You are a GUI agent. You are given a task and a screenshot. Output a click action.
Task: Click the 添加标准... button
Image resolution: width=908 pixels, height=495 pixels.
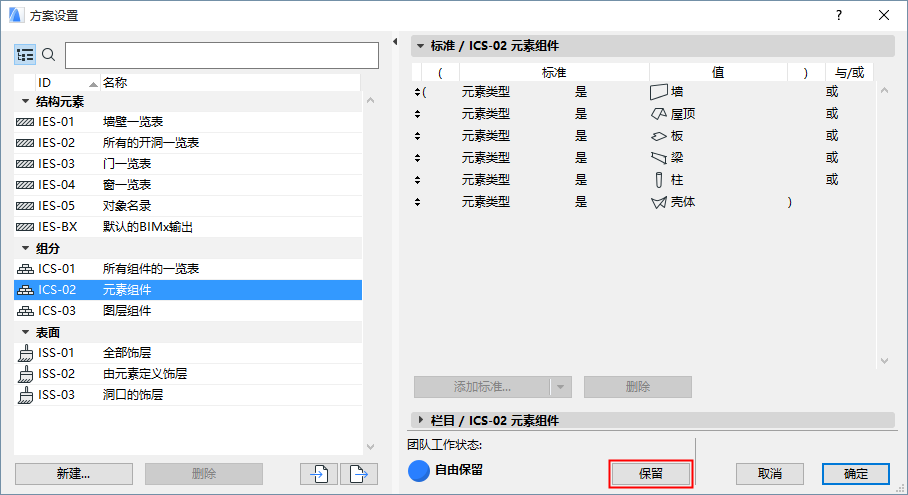point(482,387)
